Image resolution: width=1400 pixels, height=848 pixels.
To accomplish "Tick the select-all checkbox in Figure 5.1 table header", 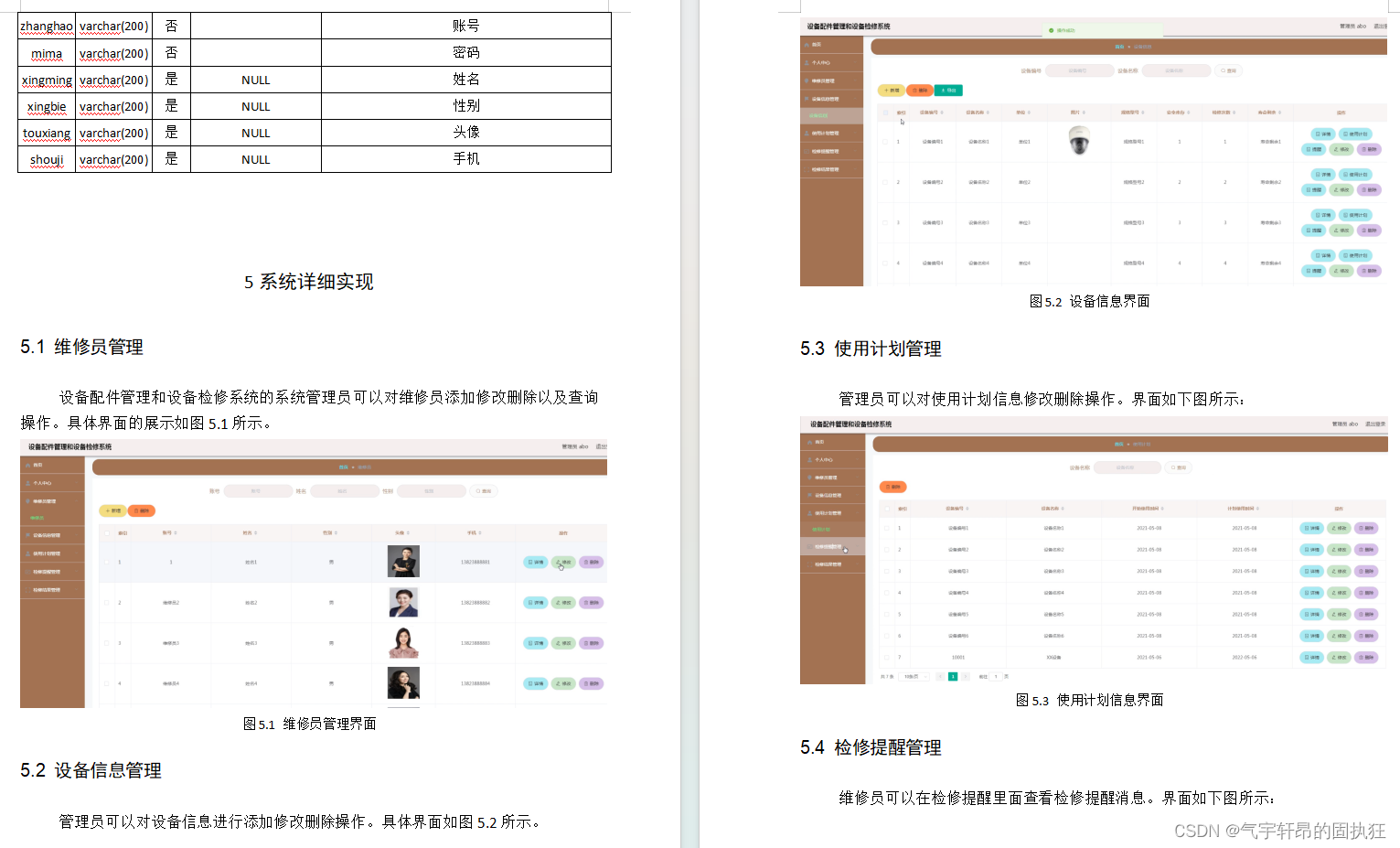I will pos(107,532).
